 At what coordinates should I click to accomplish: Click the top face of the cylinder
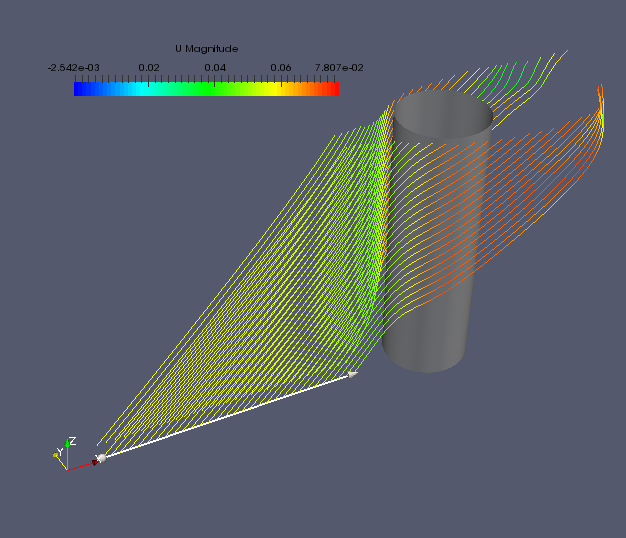441,114
